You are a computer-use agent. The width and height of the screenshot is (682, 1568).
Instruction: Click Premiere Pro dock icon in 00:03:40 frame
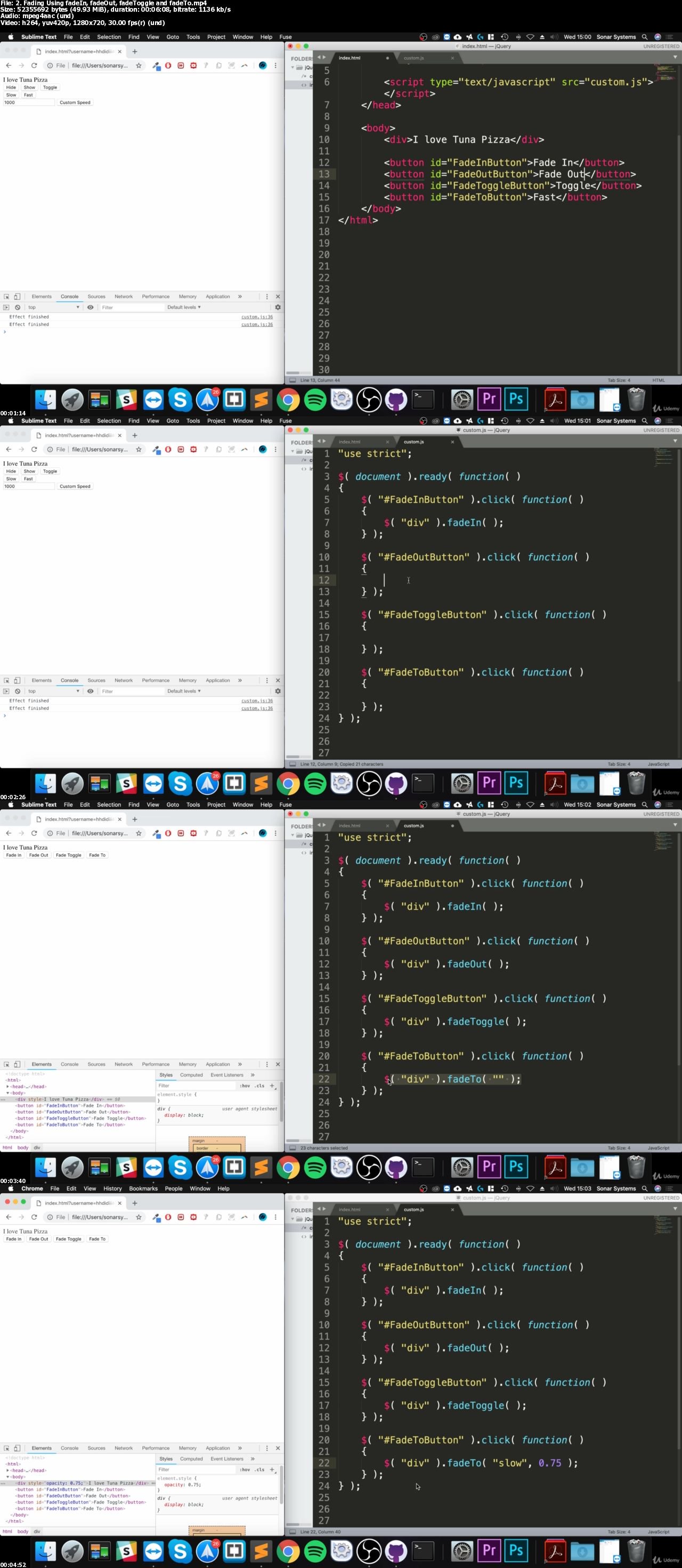pyautogui.click(x=489, y=1168)
